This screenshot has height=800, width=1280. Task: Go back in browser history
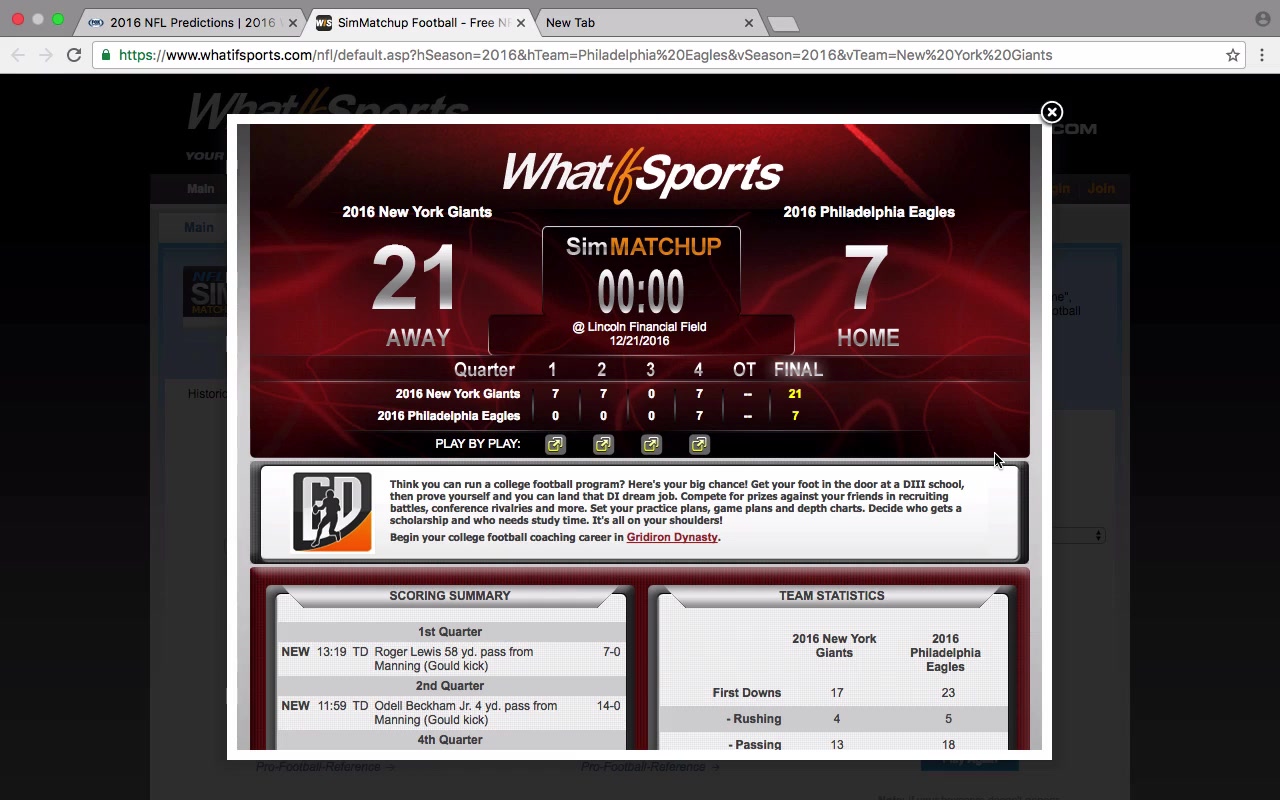18,55
